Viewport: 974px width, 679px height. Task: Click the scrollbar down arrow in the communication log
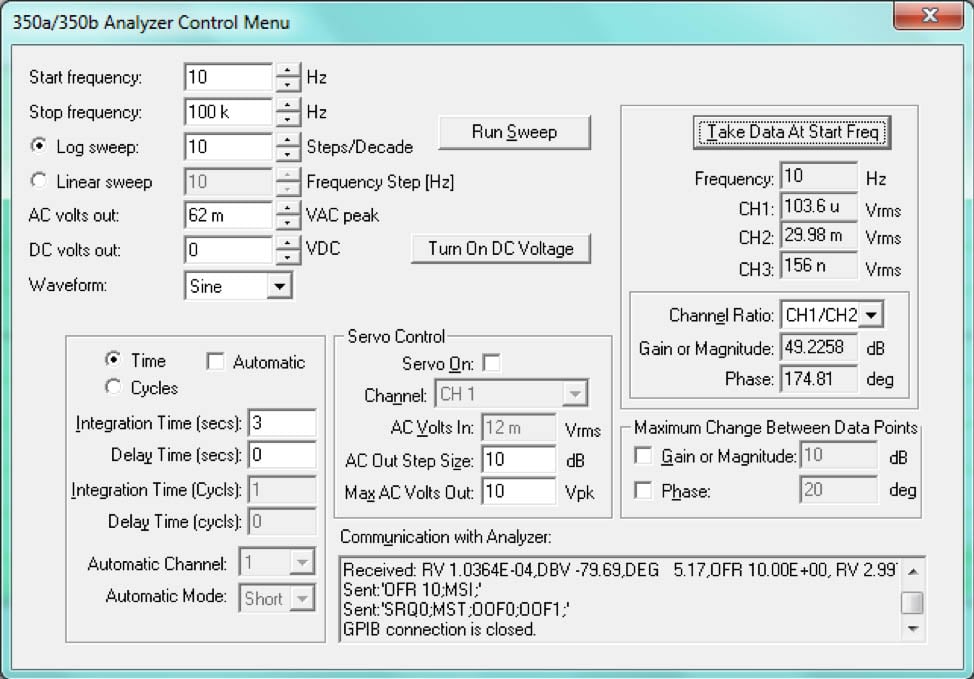pos(911,628)
